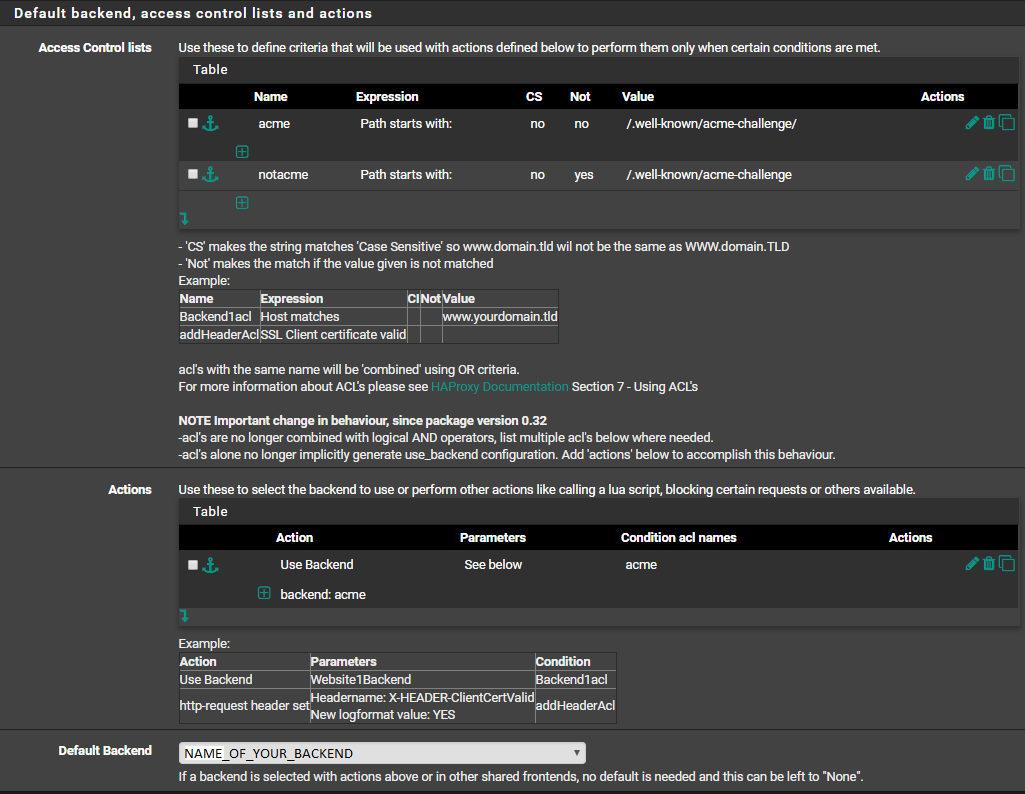
Task: Open the Default Backend dropdown
Action: pyautogui.click(x=382, y=753)
